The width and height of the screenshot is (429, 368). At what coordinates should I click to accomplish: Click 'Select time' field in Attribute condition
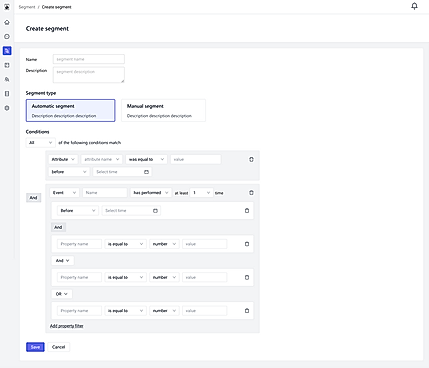[122, 172]
